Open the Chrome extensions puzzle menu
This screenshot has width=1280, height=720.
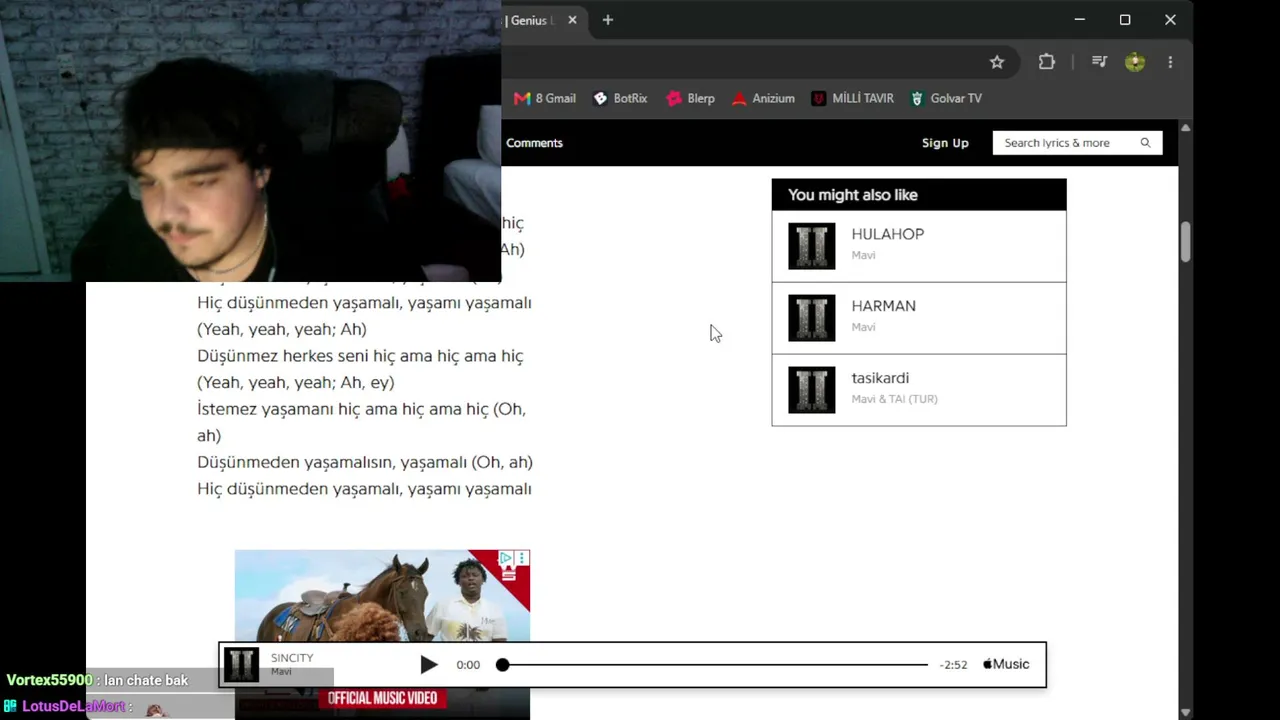pos(1047,62)
